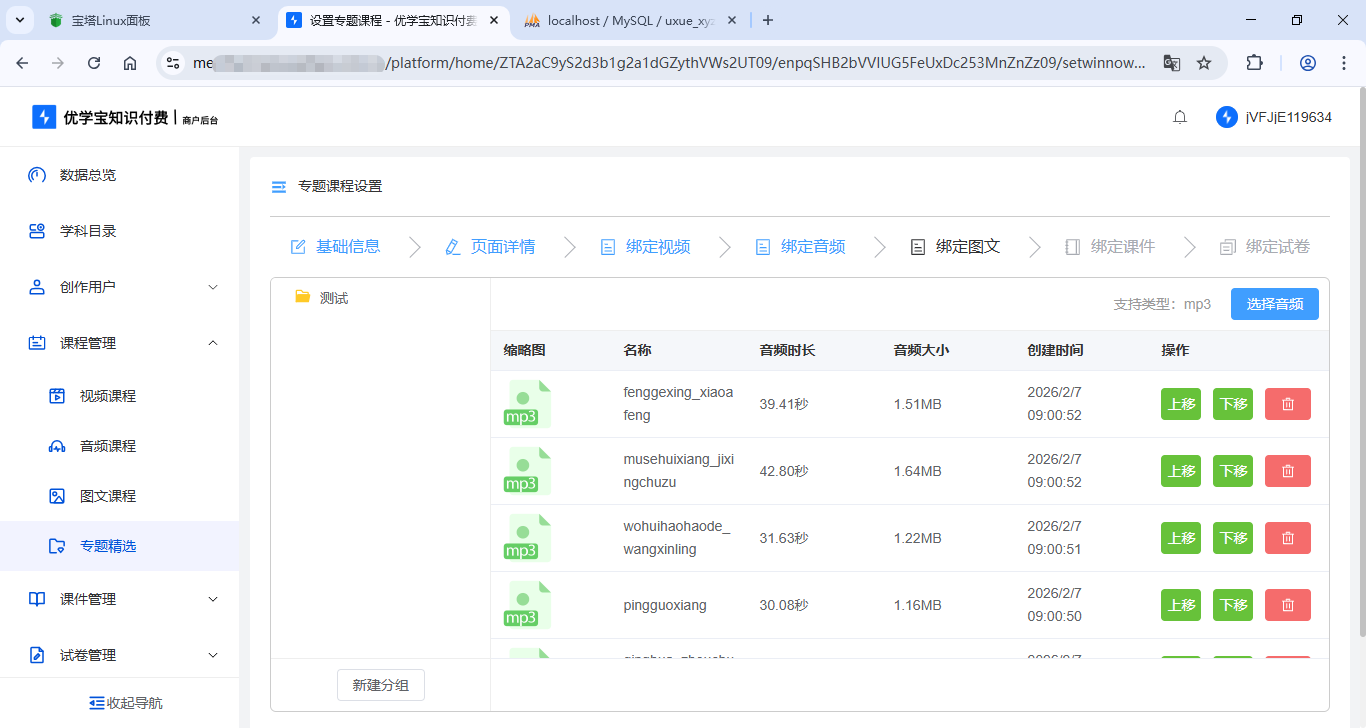Click trash icon for pingguoxiang audio

[1287, 605]
